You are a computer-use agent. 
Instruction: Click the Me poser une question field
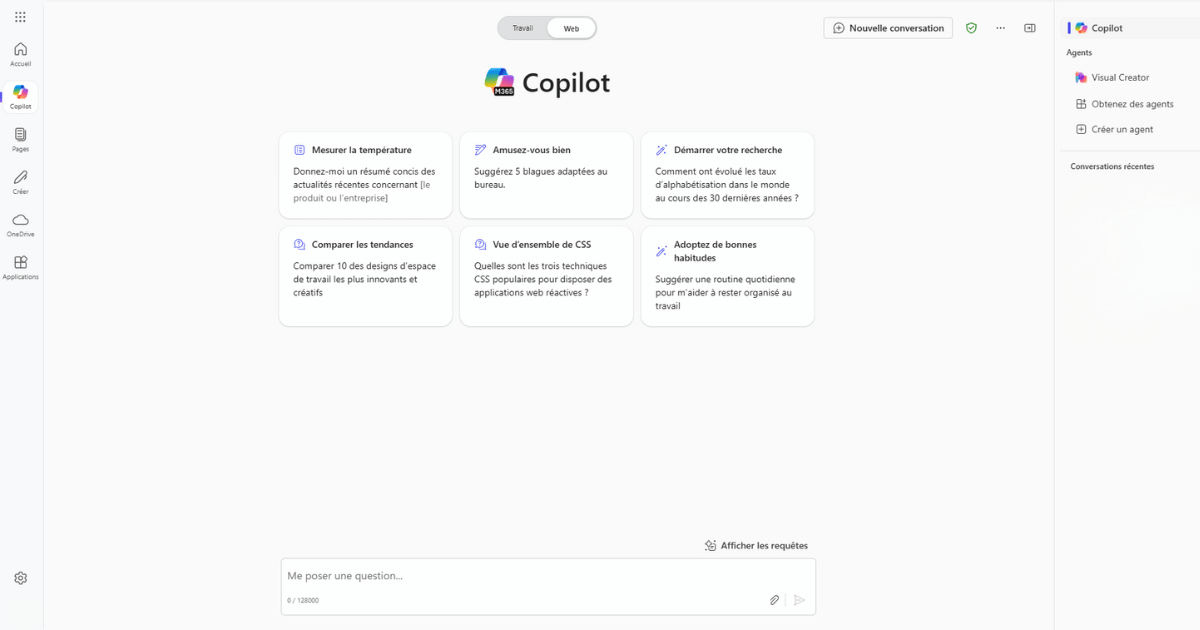tap(520, 576)
